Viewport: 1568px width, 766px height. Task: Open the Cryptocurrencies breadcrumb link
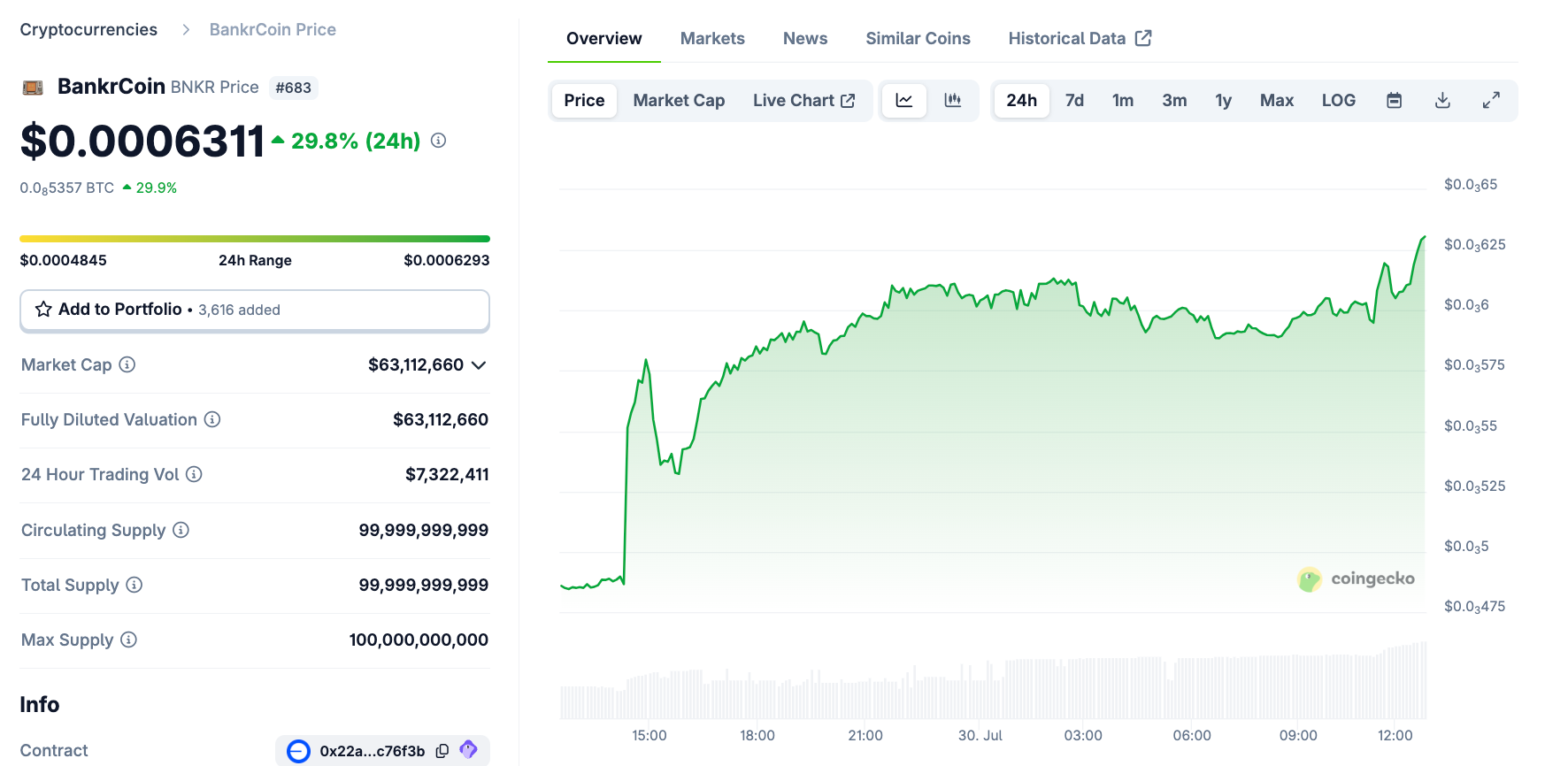pos(88,30)
